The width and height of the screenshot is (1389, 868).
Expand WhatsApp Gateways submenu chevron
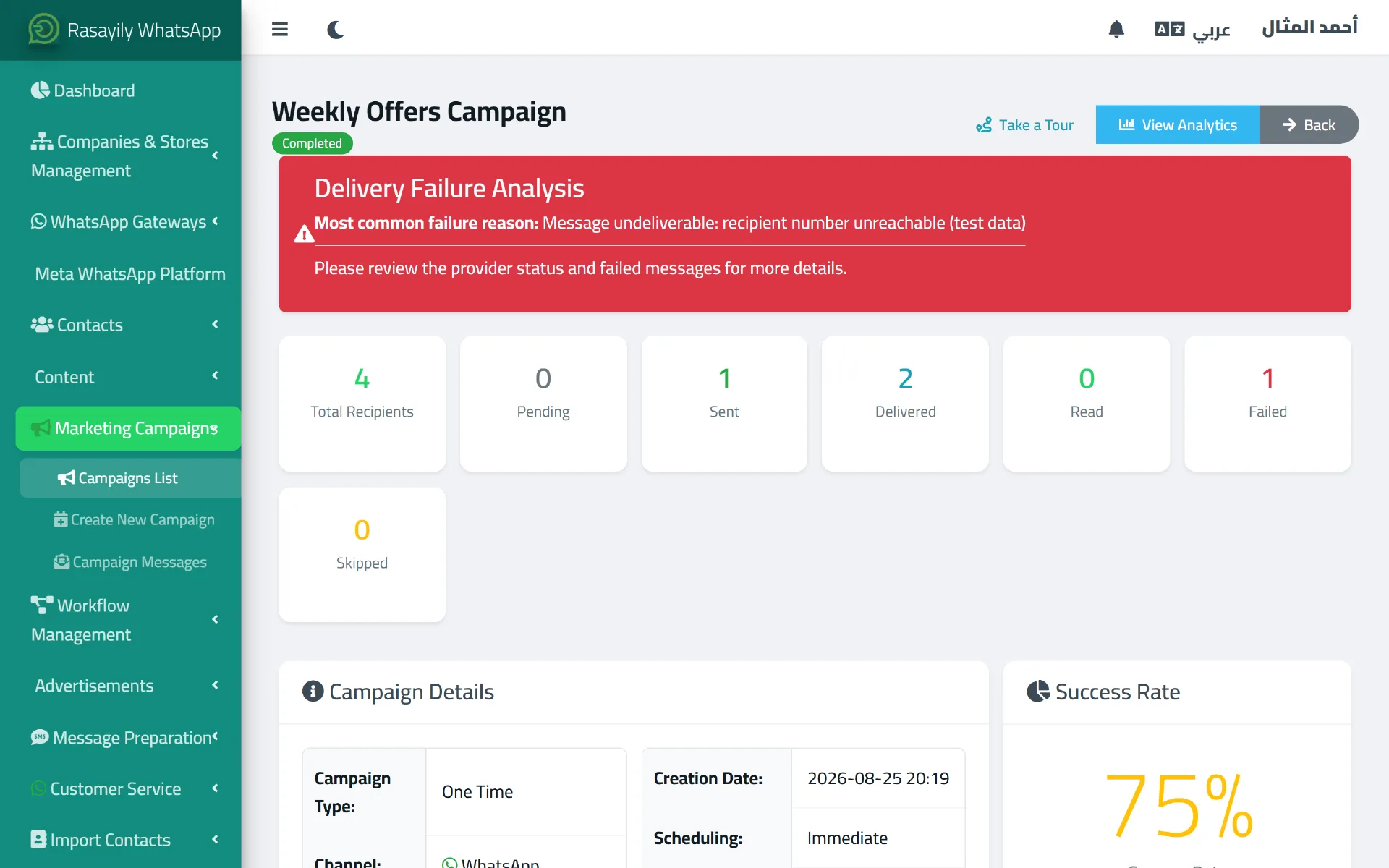(x=215, y=221)
